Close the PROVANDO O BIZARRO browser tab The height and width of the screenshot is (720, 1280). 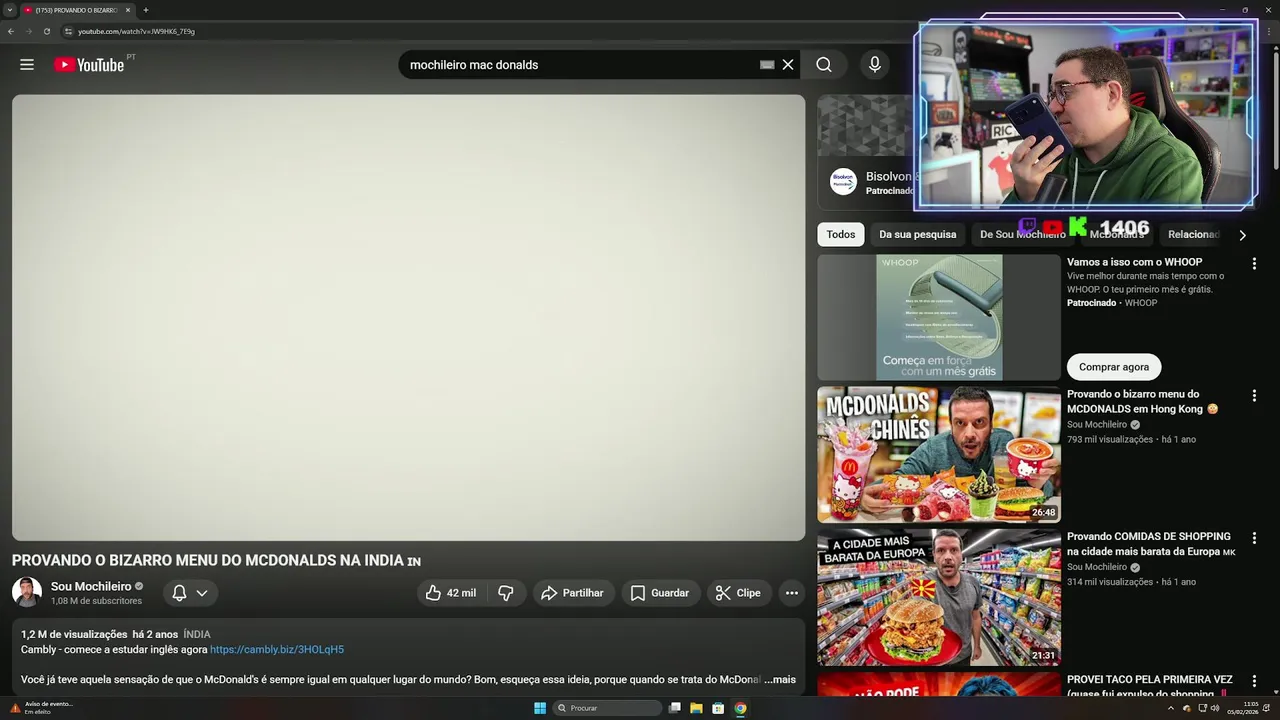click(x=128, y=10)
